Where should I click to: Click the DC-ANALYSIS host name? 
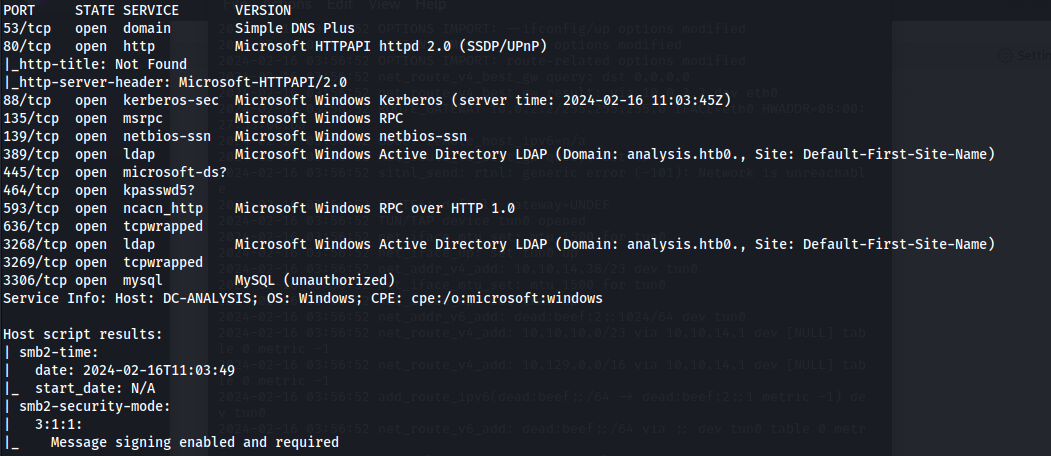pyautogui.click(x=207, y=298)
